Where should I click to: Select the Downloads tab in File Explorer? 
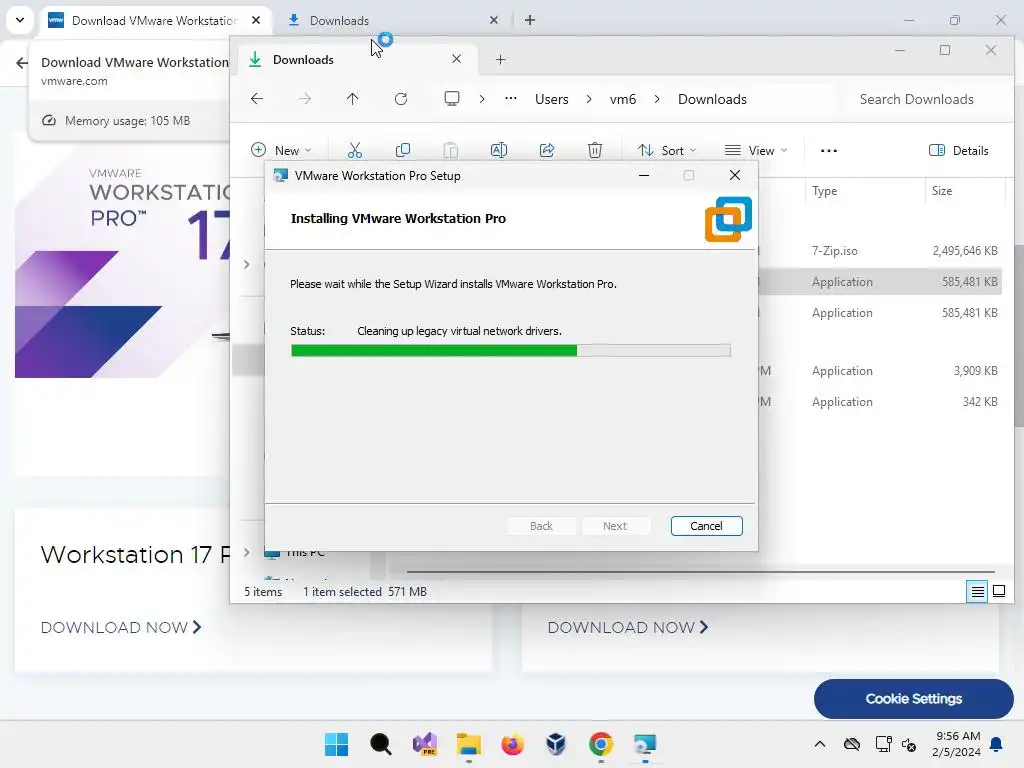point(357,59)
